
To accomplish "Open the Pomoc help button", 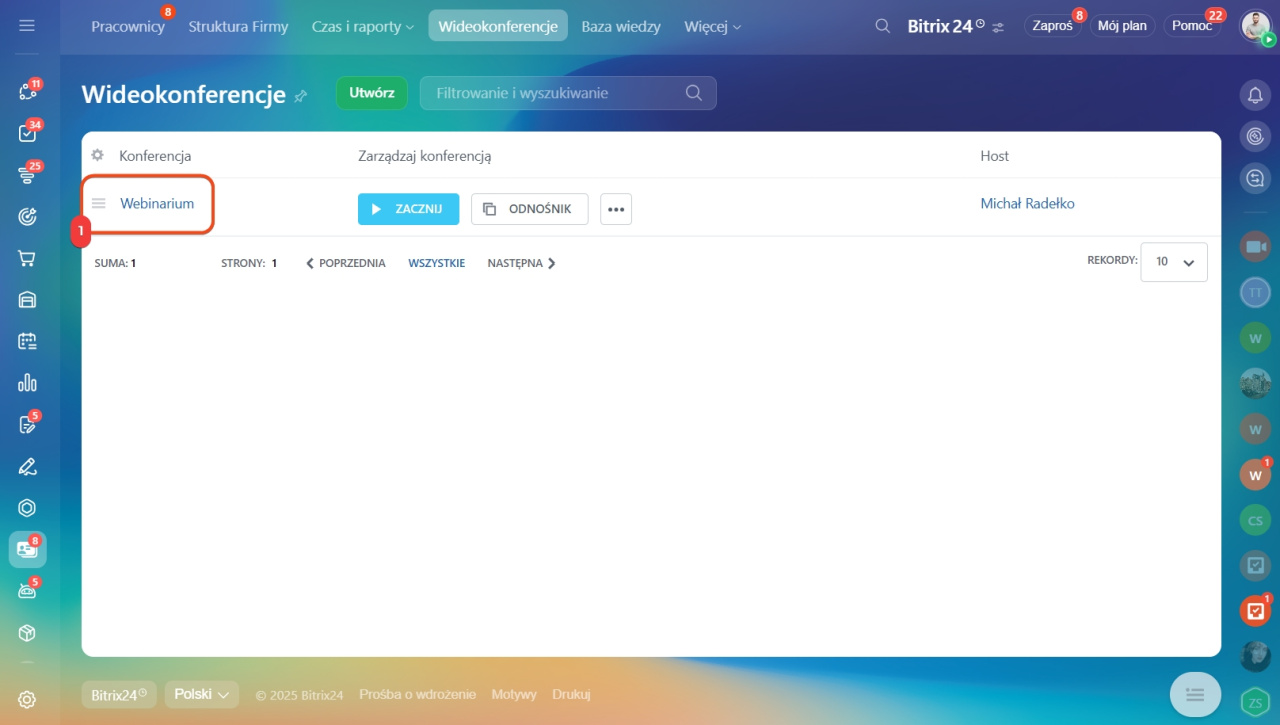I will point(1192,26).
